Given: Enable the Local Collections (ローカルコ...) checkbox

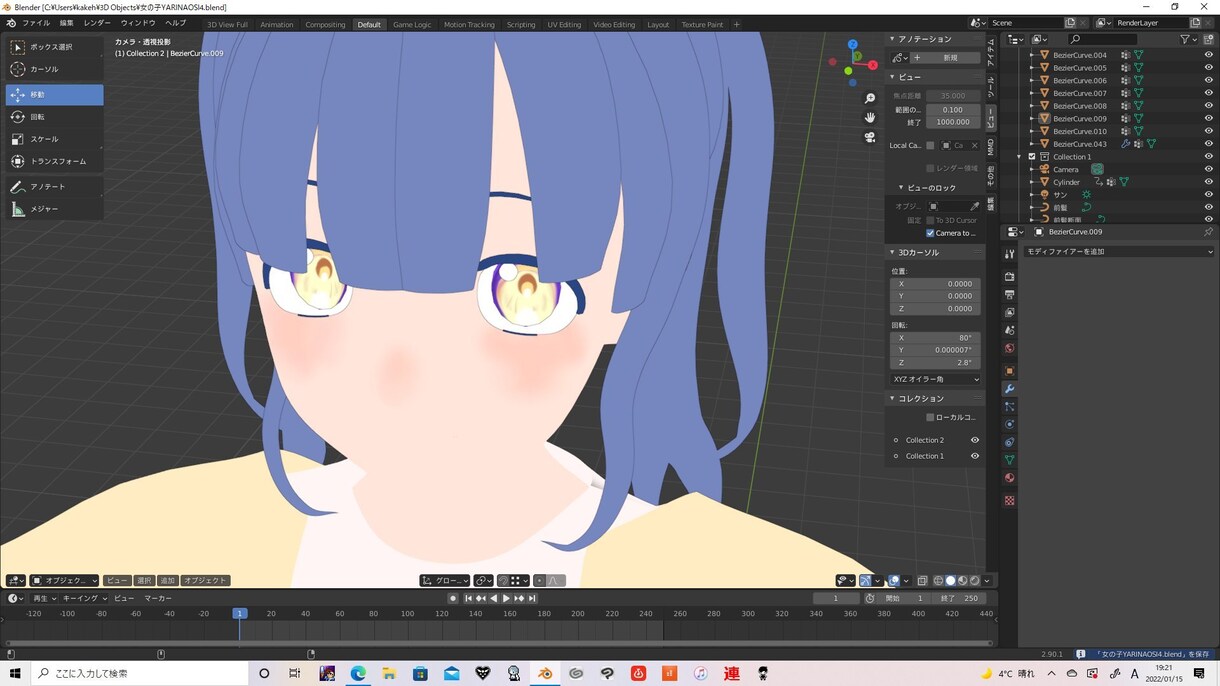Looking at the screenshot, I should coord(930,417).
